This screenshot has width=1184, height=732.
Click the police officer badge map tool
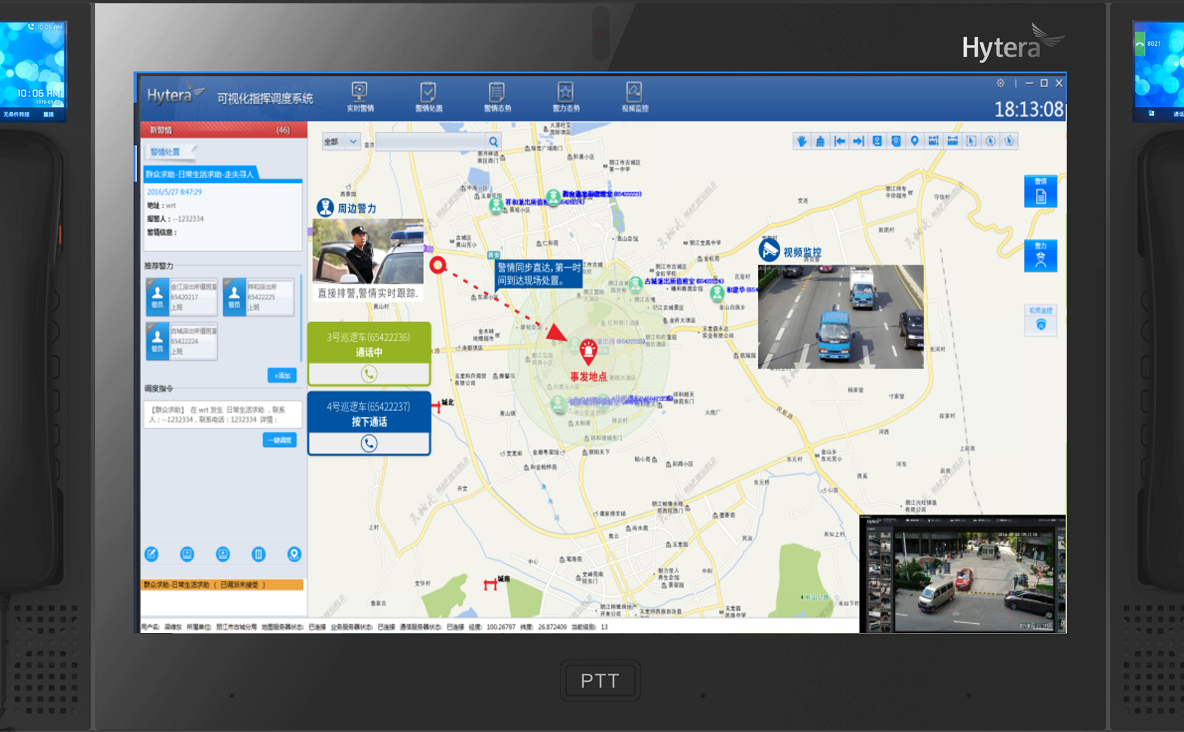tap(877, 141)
